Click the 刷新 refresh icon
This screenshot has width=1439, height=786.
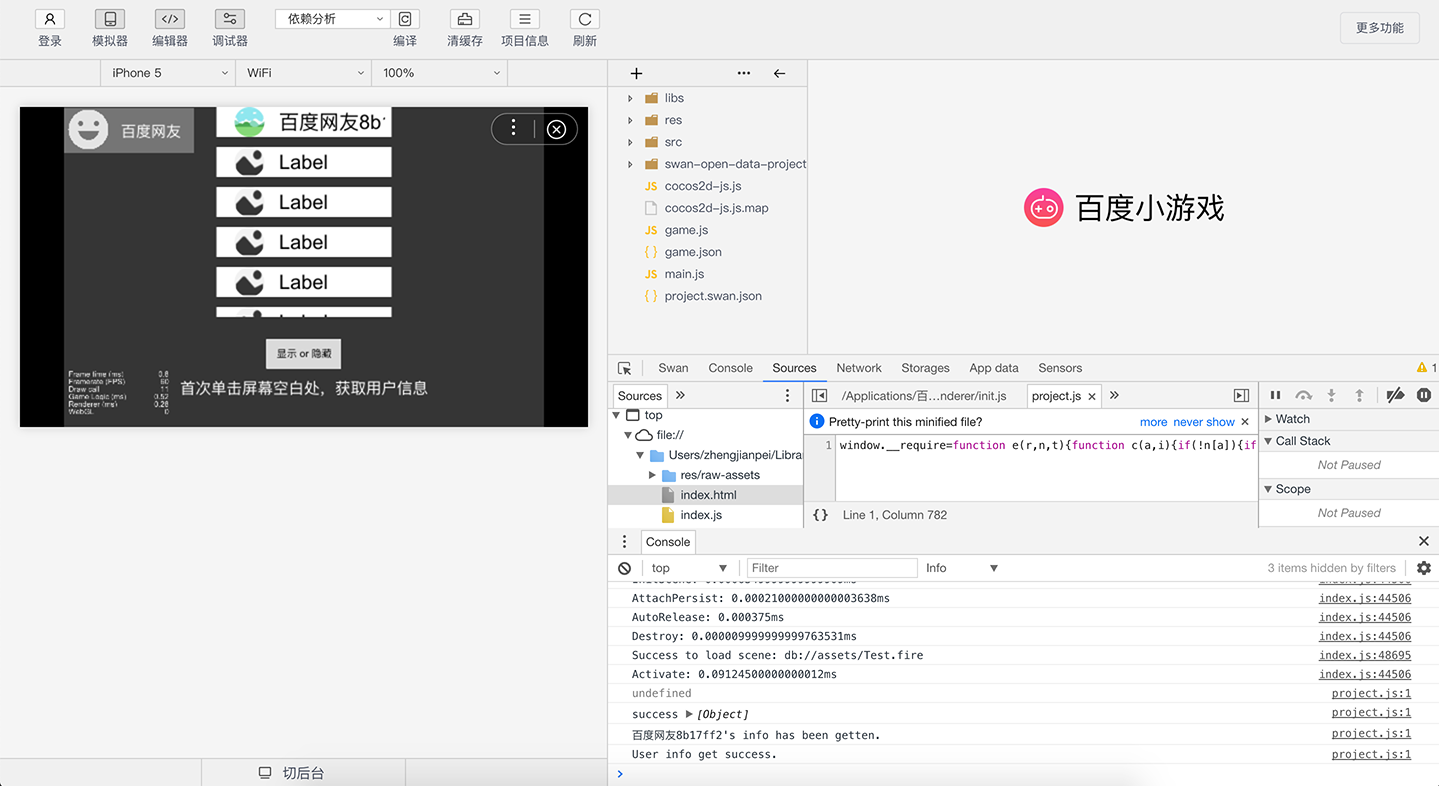[x=585, y=19]
